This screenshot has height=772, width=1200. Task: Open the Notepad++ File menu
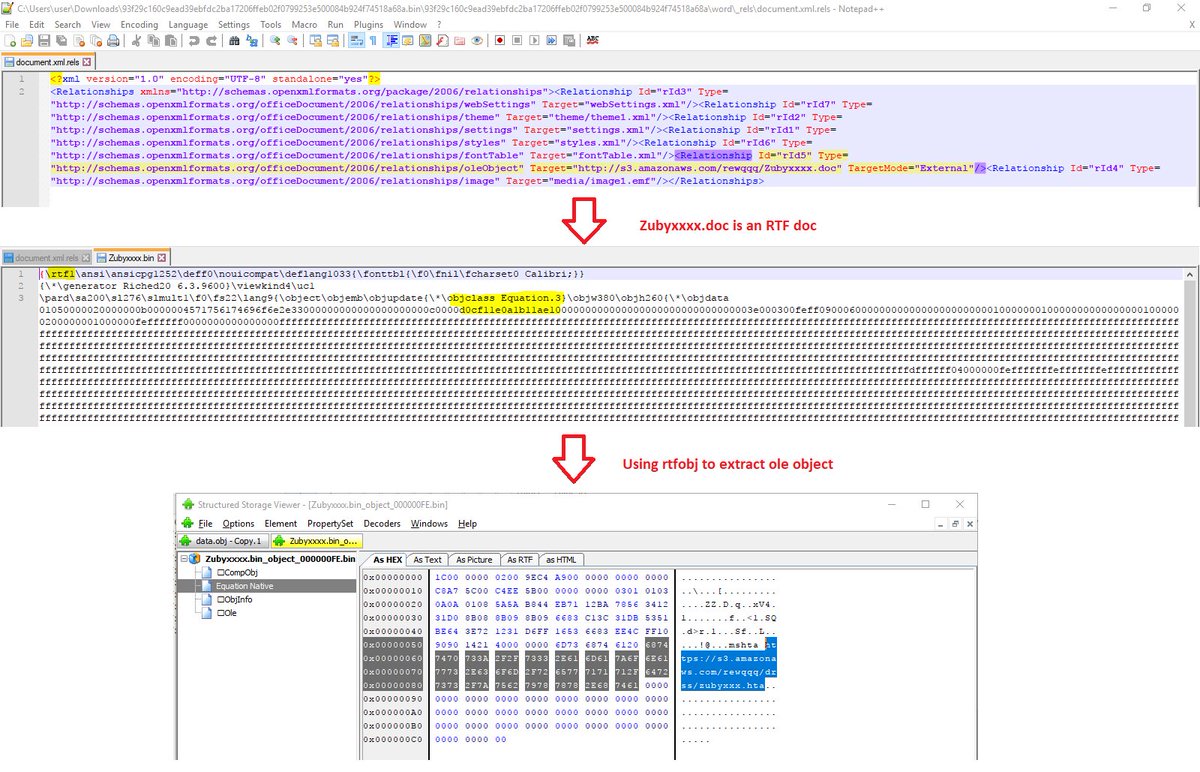pyautogui.click(x=11, y=24)
